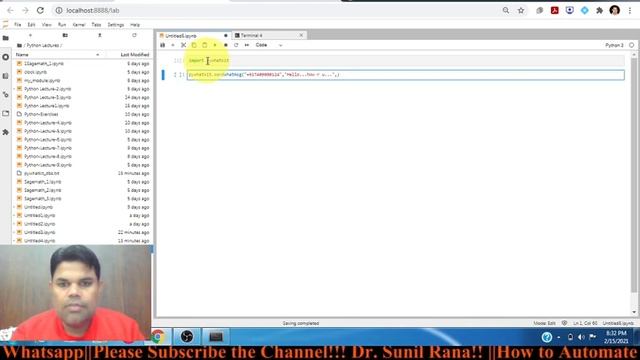
Task: Copy the selected cell from notebook toolbar
Action: (194, 45)
